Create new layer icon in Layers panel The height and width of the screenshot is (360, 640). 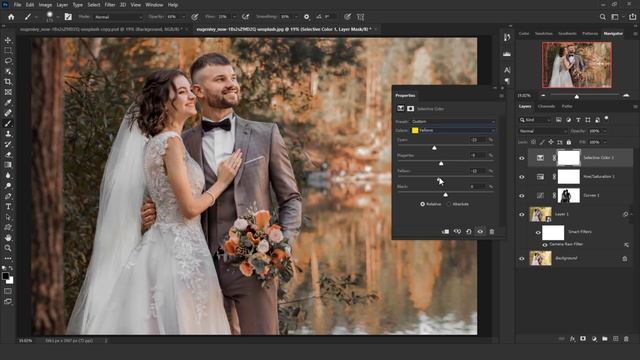(616, 339)
